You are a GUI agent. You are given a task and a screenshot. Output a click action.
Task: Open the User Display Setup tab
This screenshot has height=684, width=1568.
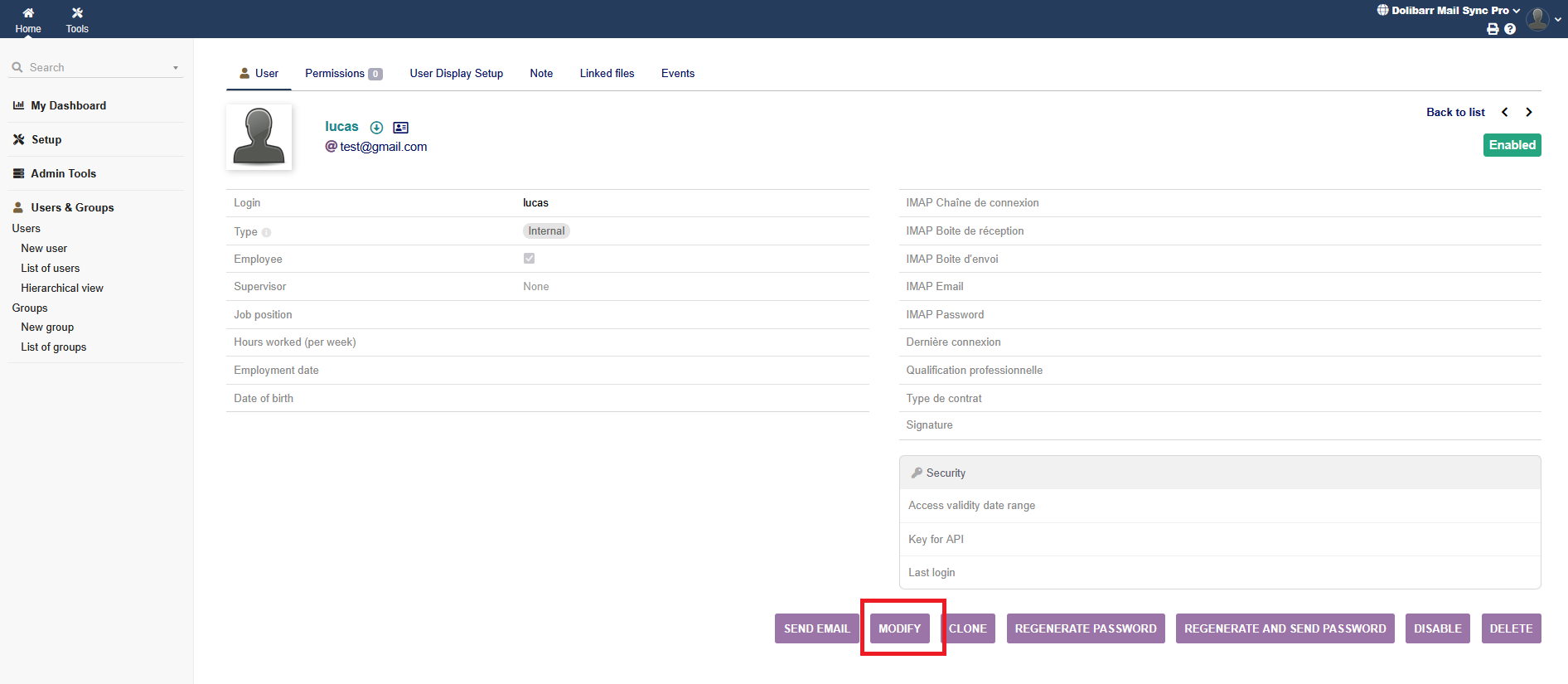tap(456, 74)
